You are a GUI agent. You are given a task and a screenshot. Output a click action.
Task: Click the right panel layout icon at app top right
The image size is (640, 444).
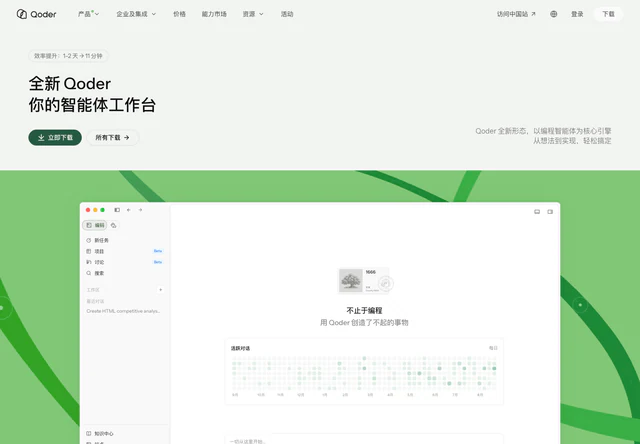pyautogui.click(x=550, y=211)
